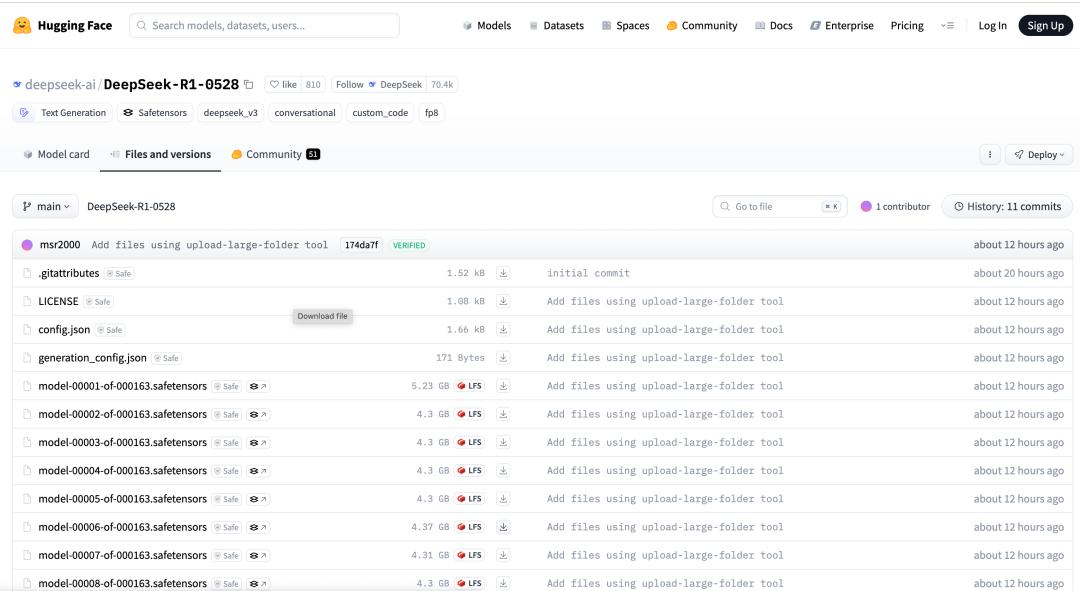Open safetensors viewer for model-00002
This screenshot has width=1080, height=591.
(x=258, y=415)
